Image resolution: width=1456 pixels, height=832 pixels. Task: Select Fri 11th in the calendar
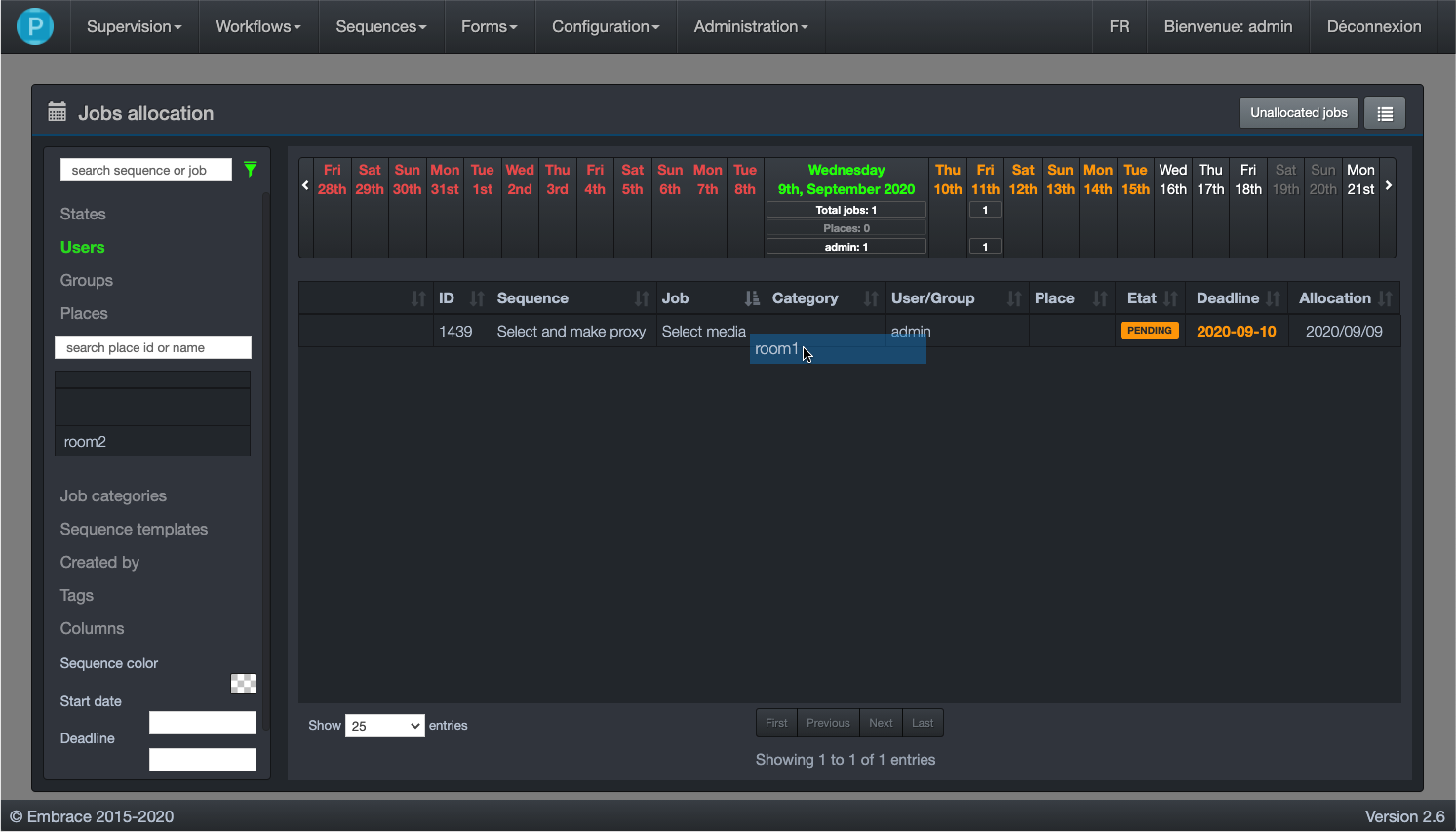985,179
